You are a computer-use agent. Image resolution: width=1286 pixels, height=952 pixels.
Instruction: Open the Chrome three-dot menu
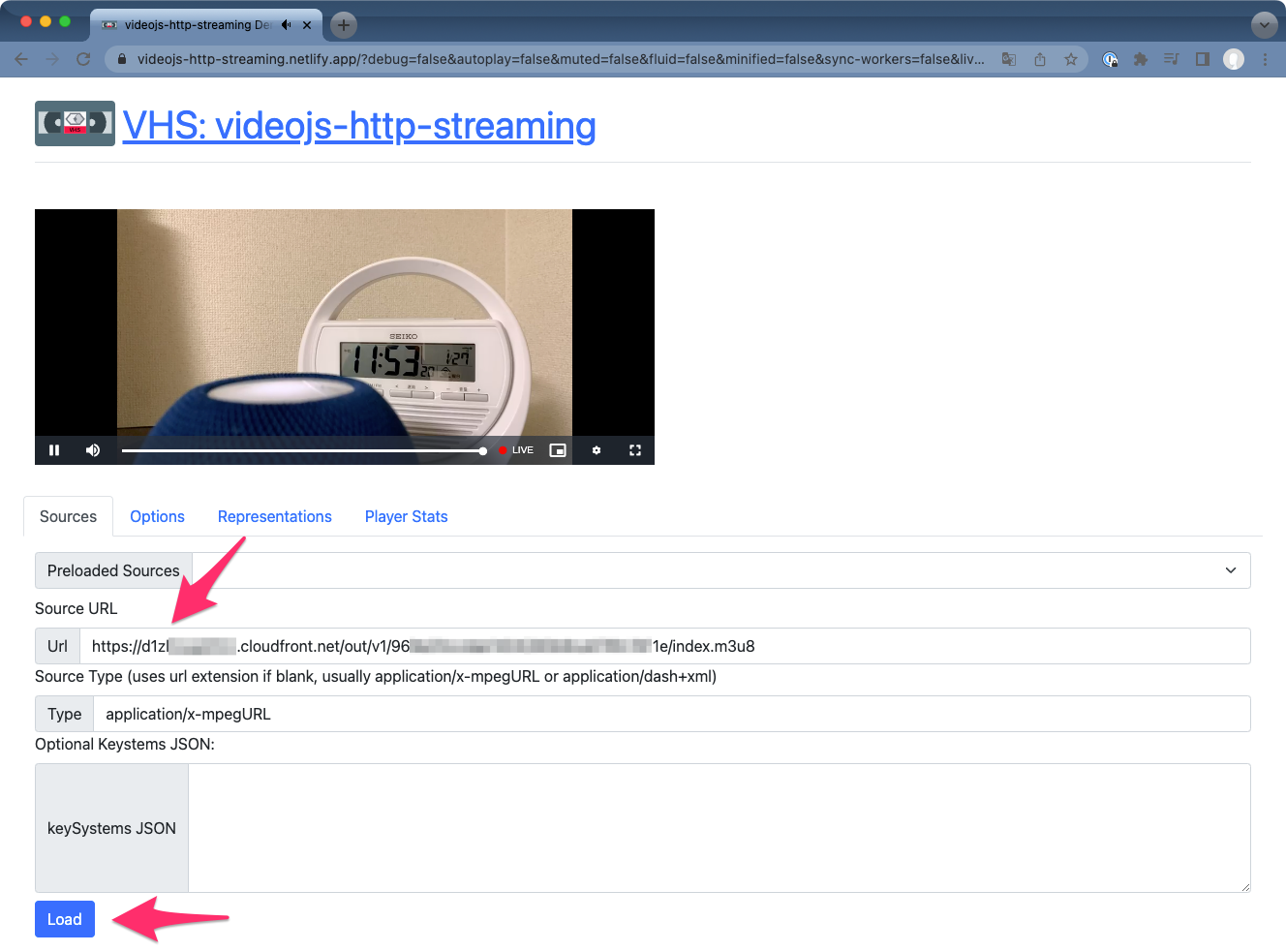(x=1265, y=59)
